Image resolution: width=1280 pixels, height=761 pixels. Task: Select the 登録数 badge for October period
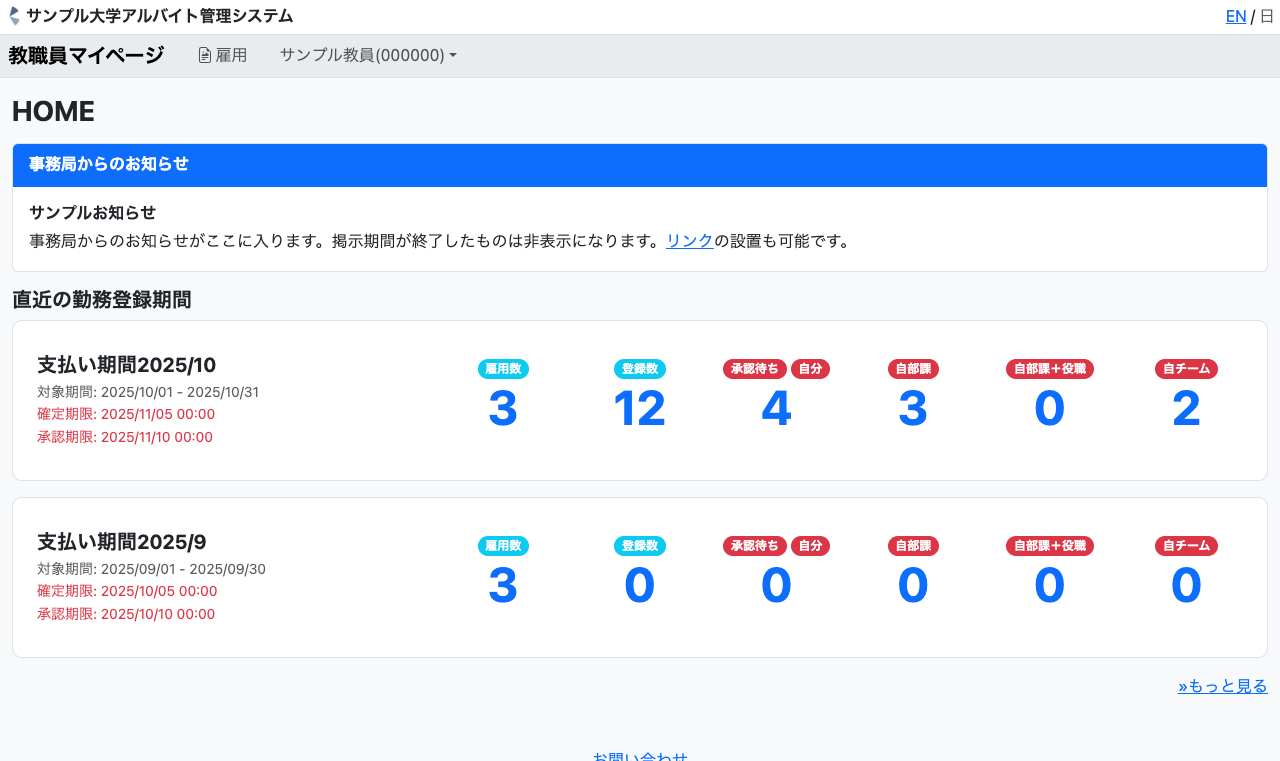click(x=639, y=369)
